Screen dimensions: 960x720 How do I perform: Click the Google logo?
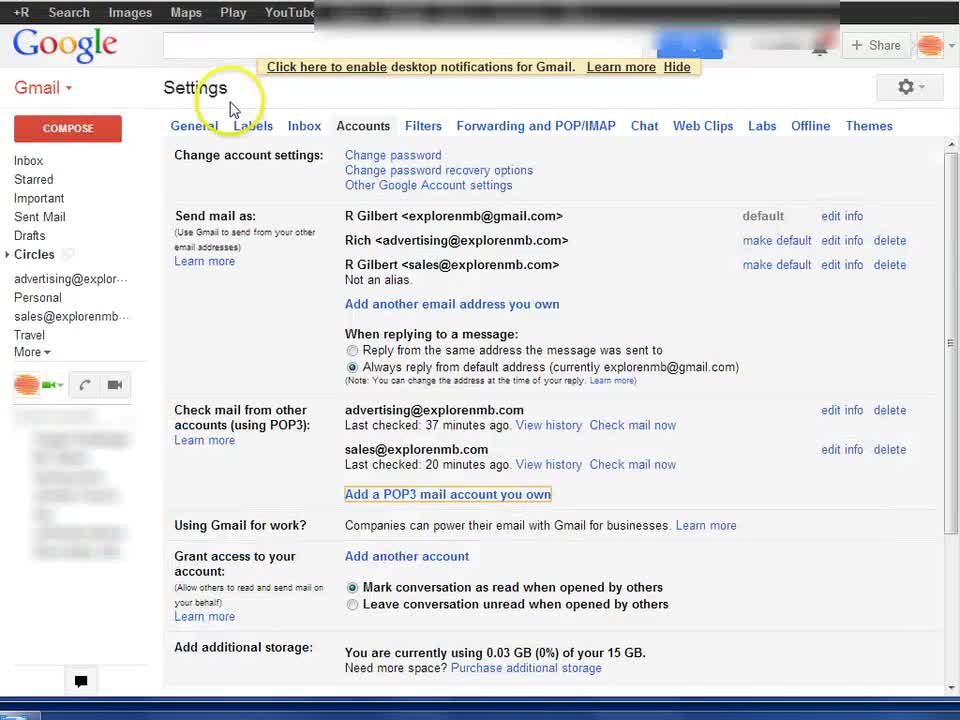65,46
